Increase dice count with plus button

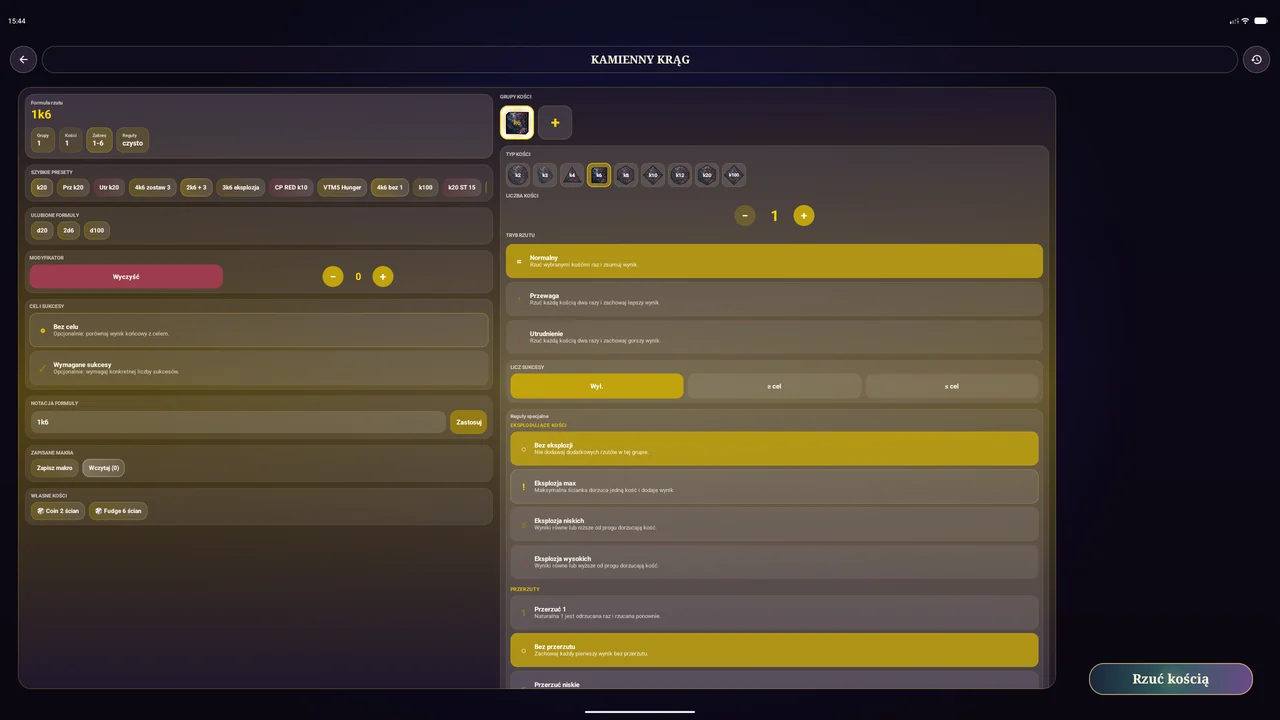[804, 216]
